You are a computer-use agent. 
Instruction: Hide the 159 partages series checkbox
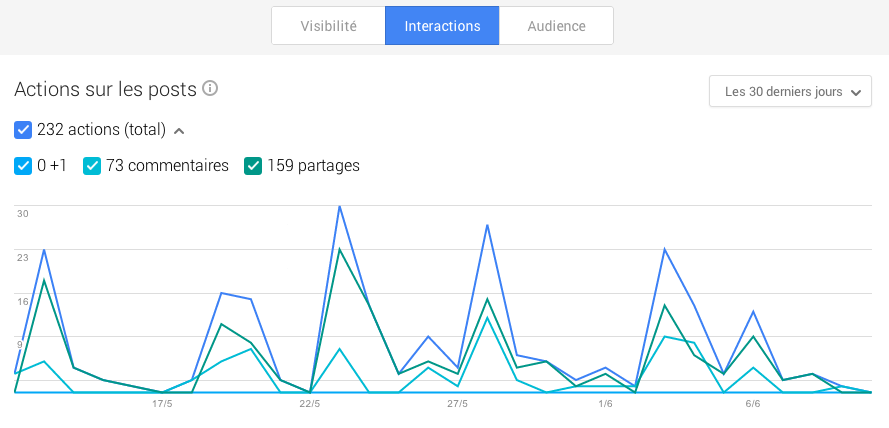click(253, 166)
